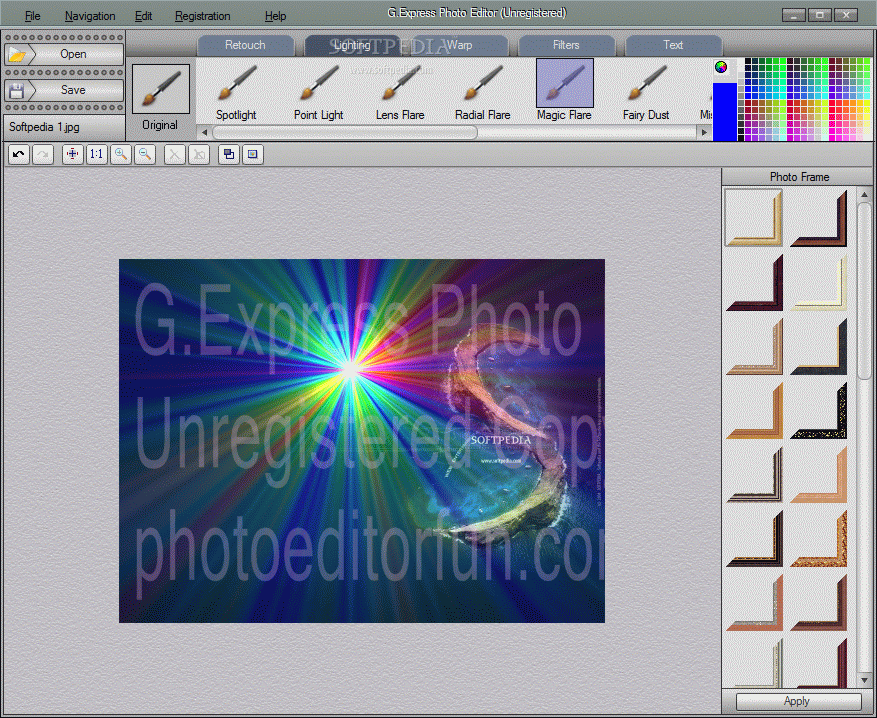Click the Zoom Out magnifier icon
Image resolution: width=877 pixels, height=718 pixels.
145,154
